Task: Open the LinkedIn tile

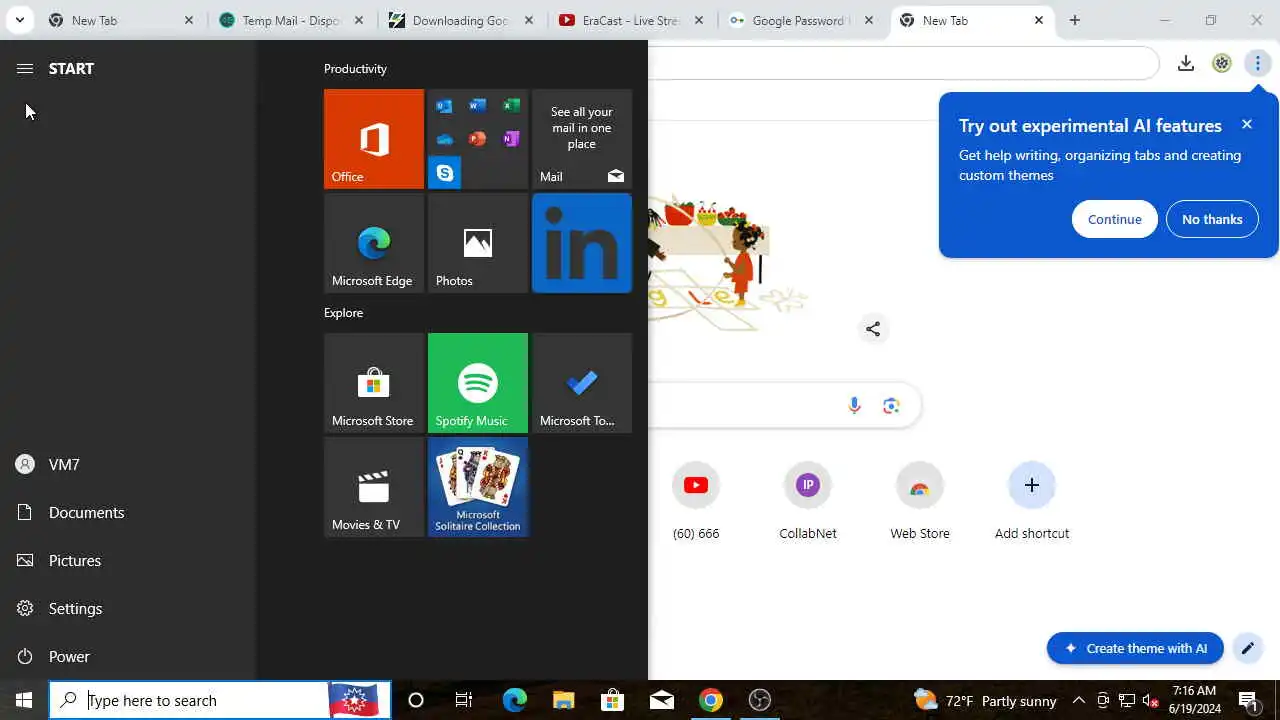Action: click(x=582, y=243)
